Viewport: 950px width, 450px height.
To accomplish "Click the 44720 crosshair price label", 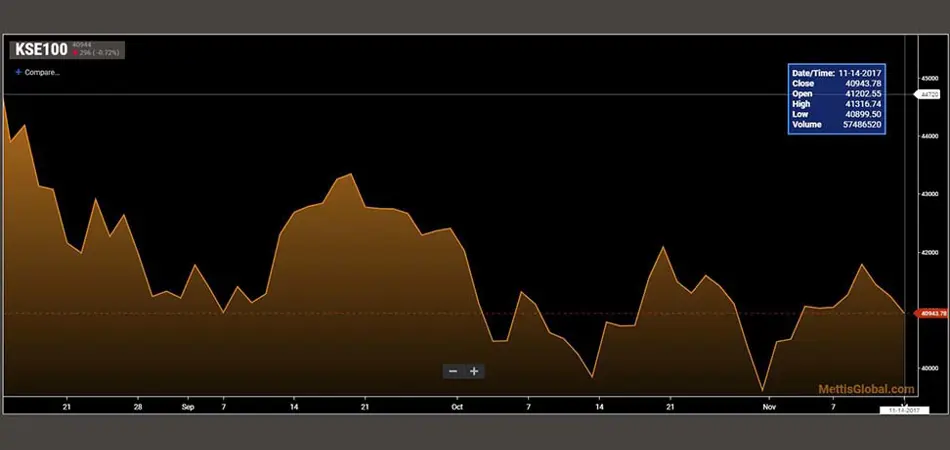I will (x=929, y=94).
